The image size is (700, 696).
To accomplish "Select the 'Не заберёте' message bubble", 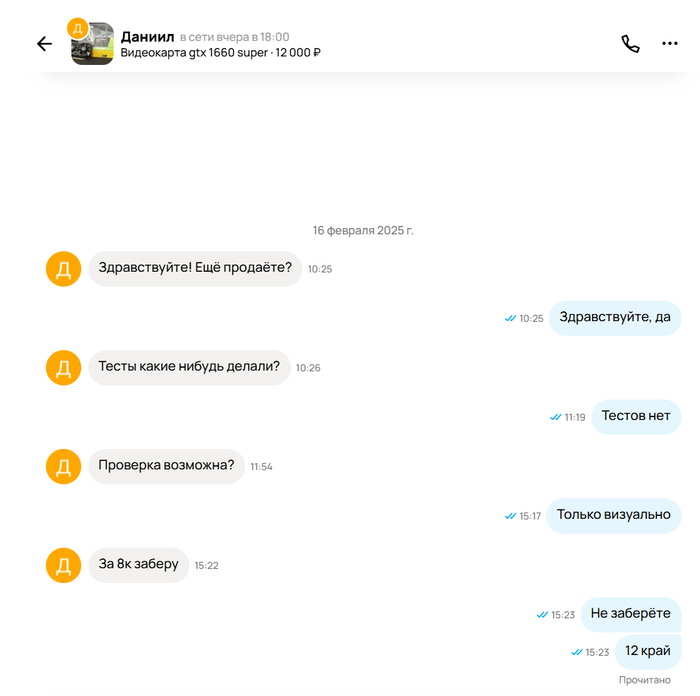I will [630, 614].
